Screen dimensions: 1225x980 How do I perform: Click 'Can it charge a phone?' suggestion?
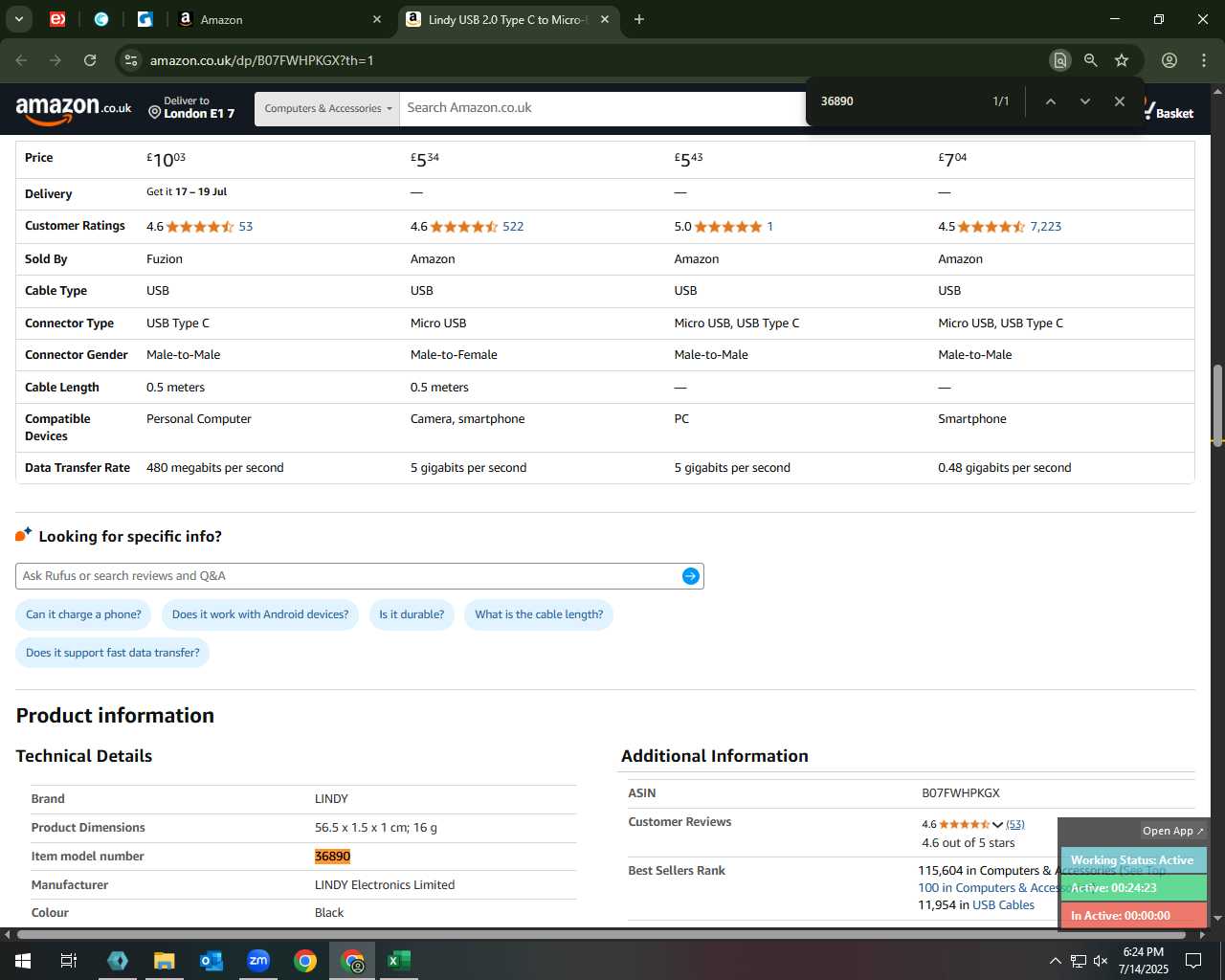[x=83, y=614]
